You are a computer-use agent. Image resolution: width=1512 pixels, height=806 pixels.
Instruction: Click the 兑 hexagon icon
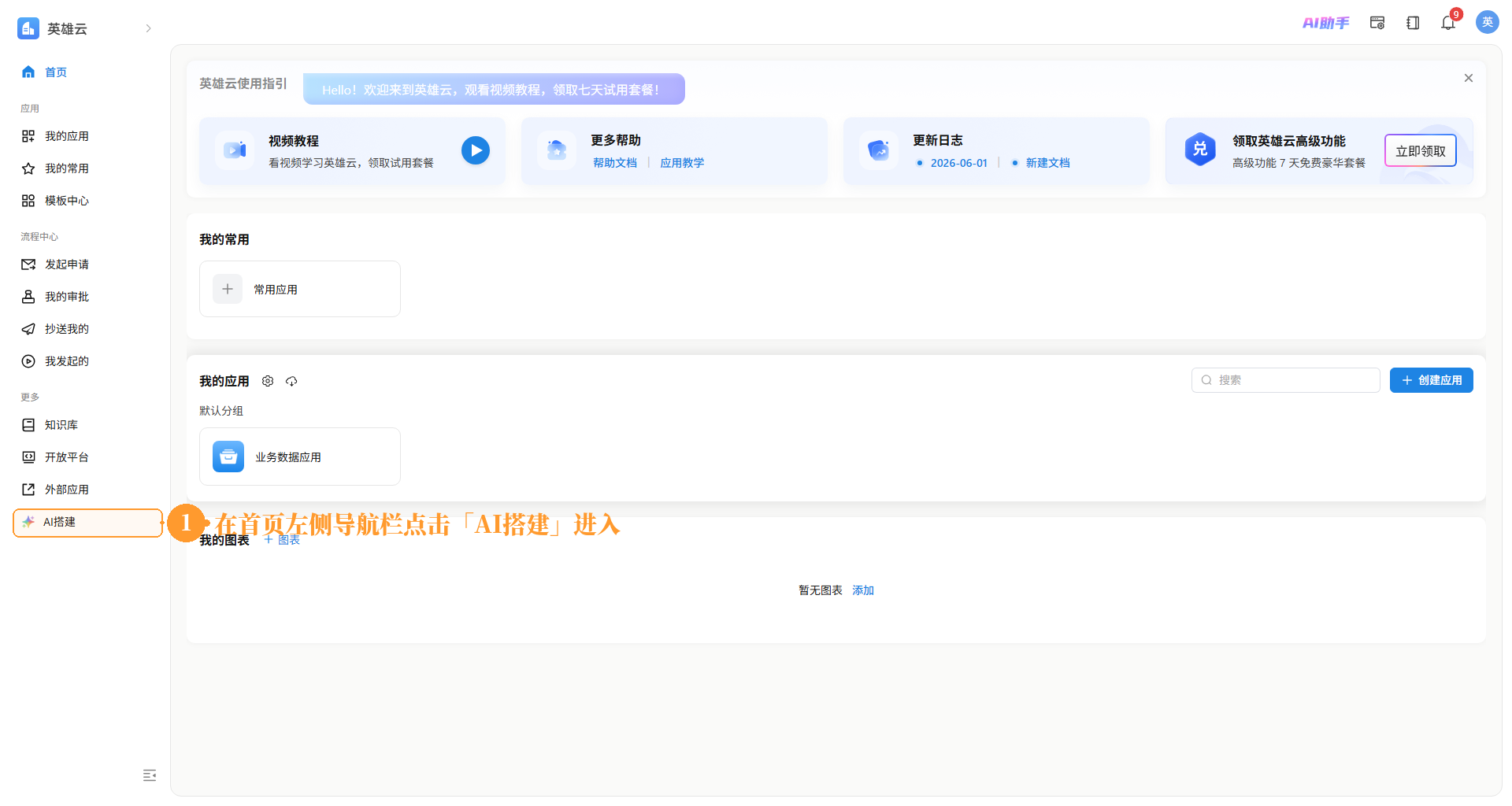1200,149
